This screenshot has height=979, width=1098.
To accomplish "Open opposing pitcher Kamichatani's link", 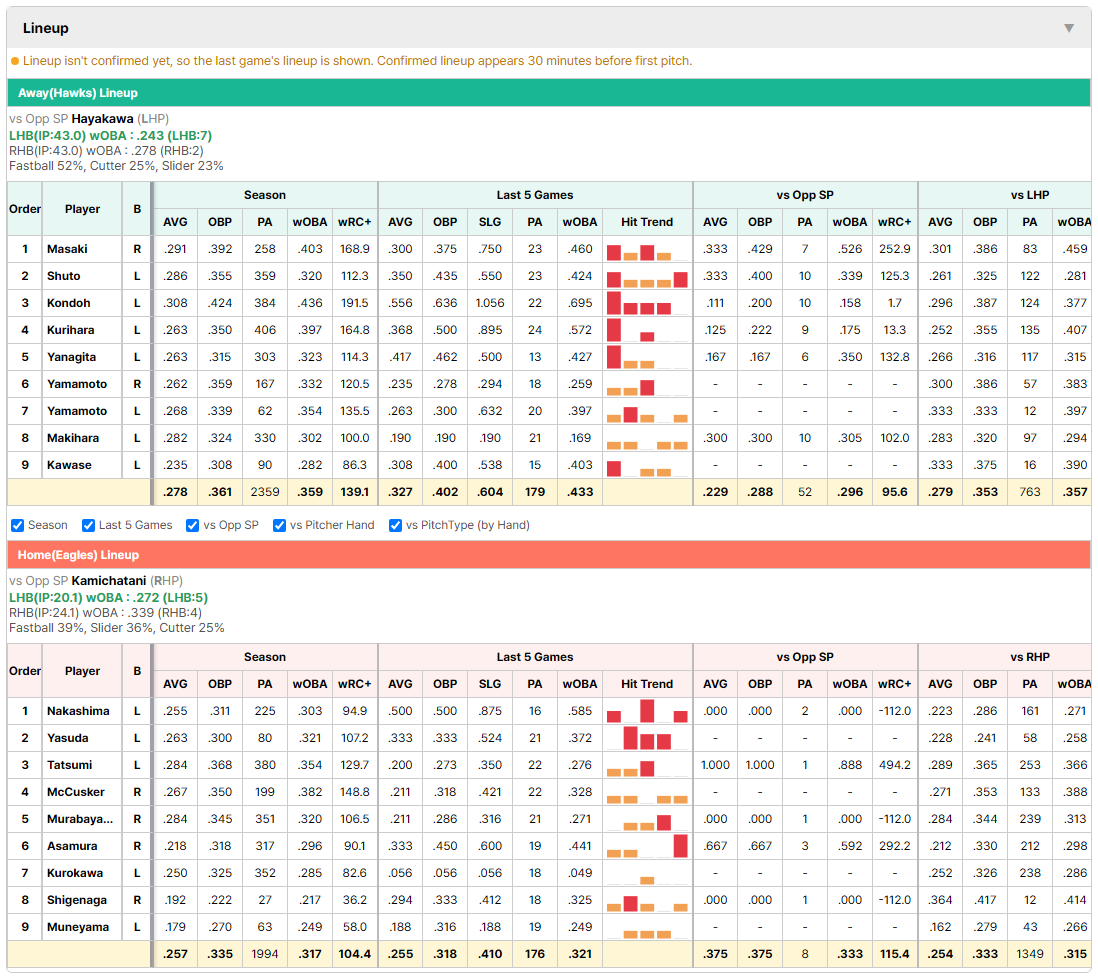I will [109, 581].
